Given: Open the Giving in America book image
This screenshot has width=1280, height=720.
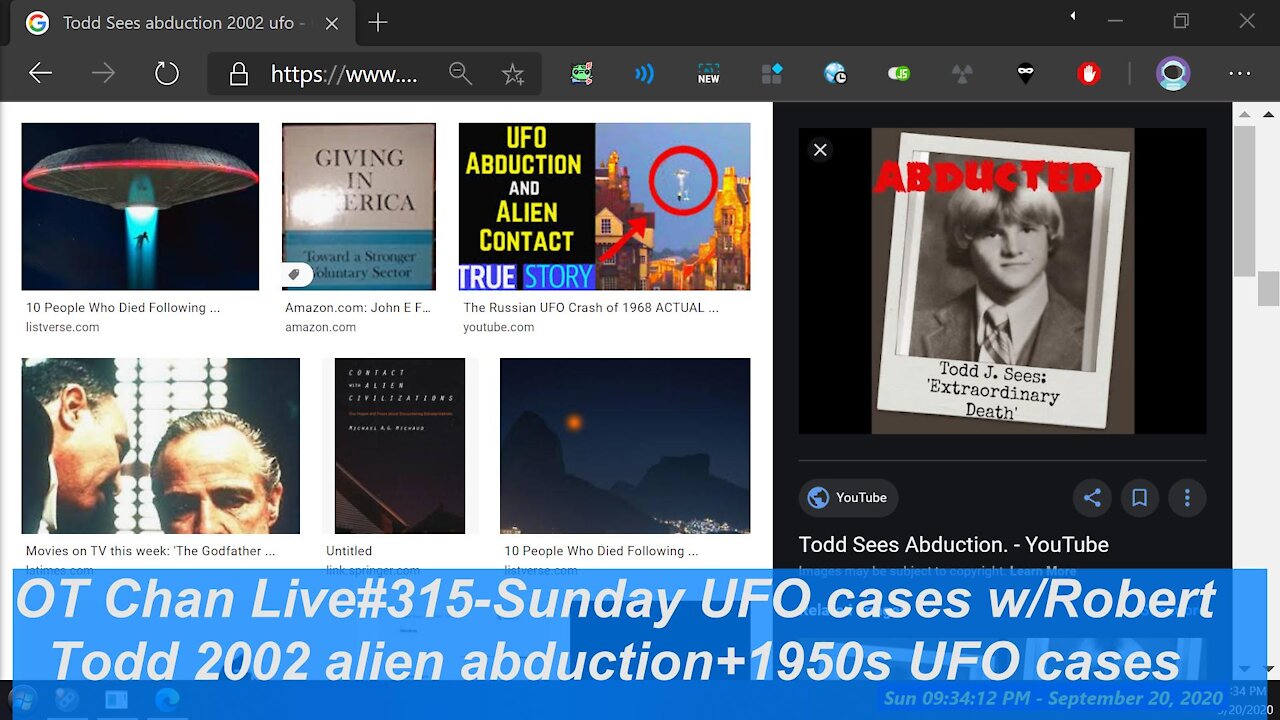Looking at the screenshot, I should click(x=359, y=207).
